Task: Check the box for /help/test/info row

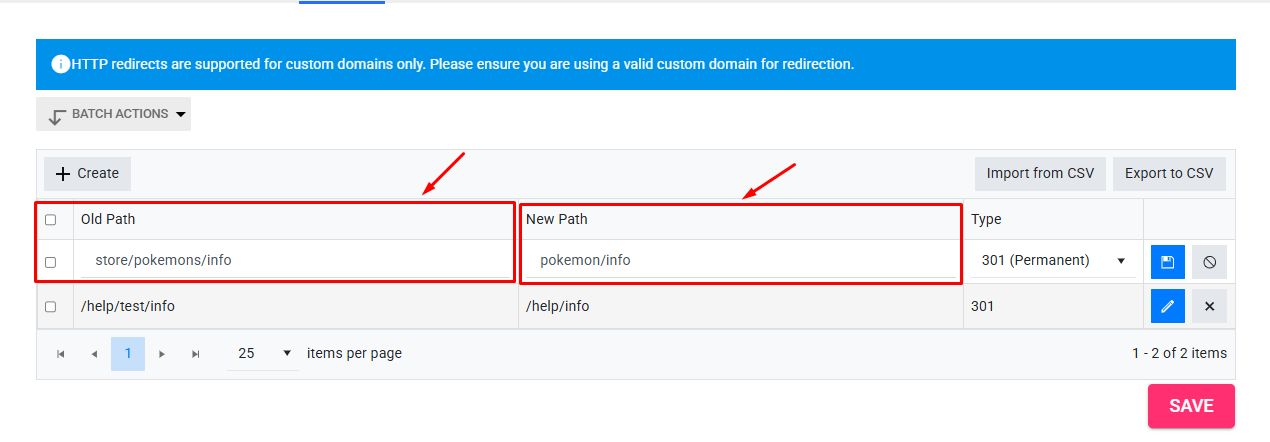Action: tap(51, 307)
